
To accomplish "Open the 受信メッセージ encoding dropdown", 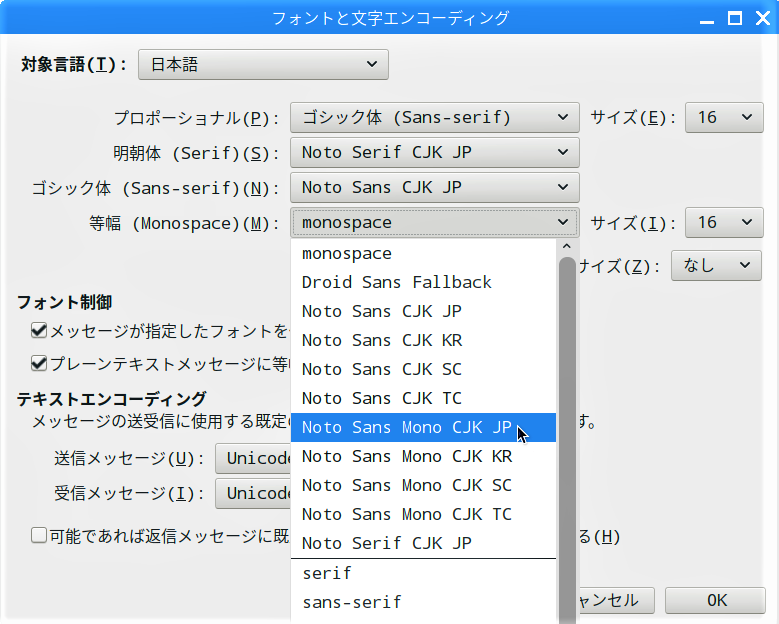I will 253,493.
